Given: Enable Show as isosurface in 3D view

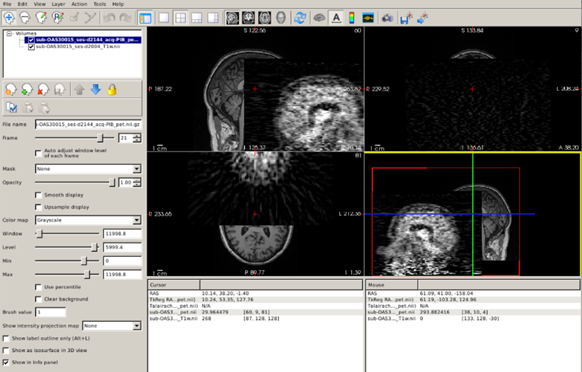Looking at the screenshot, I should click(x=6, y=350).
